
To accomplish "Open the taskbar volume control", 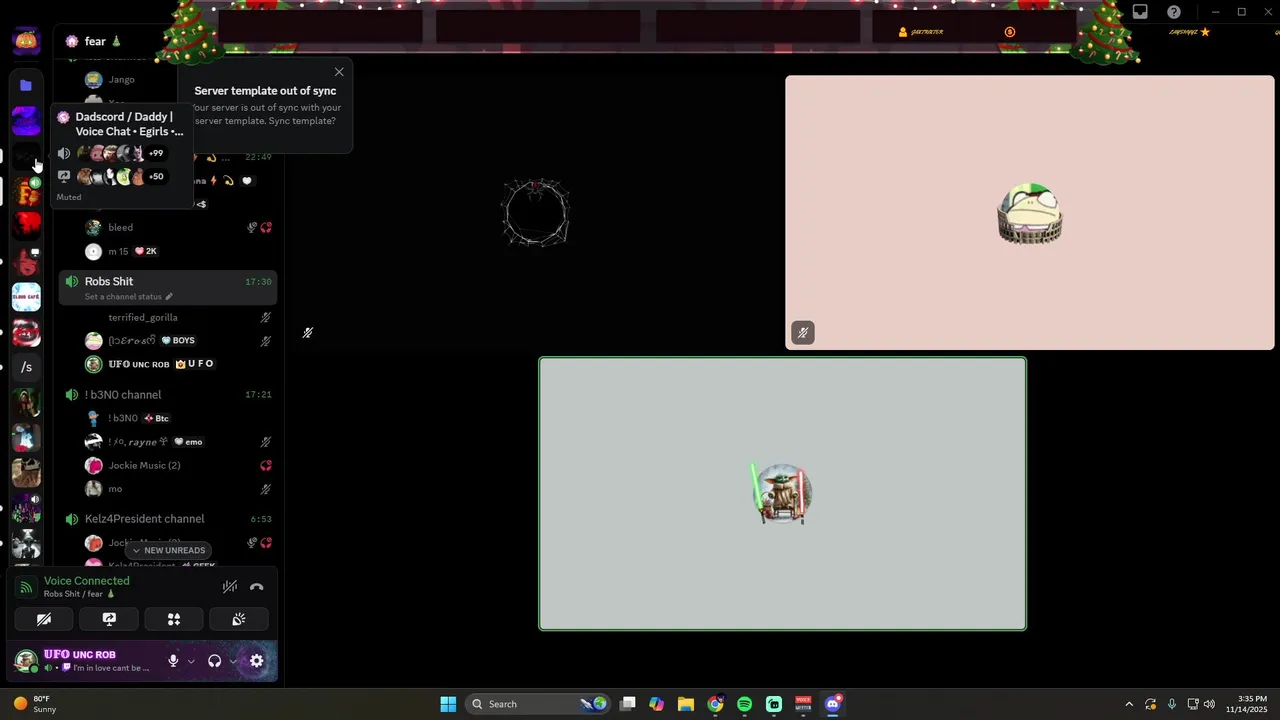I will tap(1210, 704).
